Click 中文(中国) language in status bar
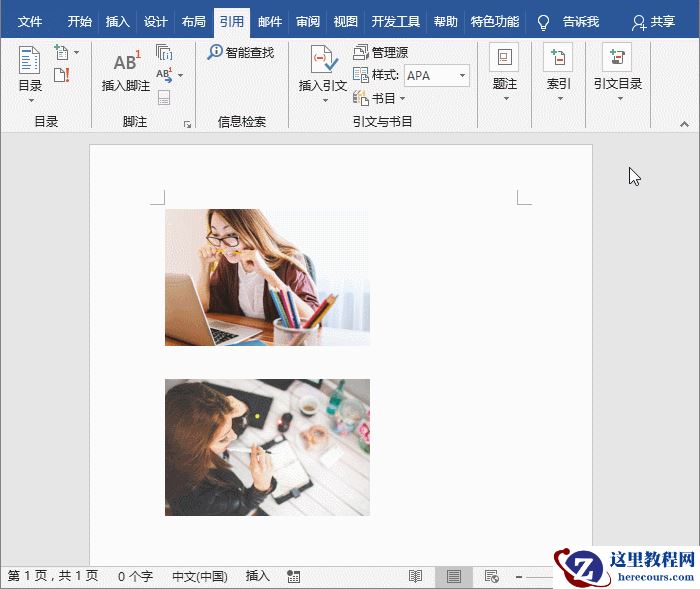Screen dimensions: 700x589 point(199,577)
